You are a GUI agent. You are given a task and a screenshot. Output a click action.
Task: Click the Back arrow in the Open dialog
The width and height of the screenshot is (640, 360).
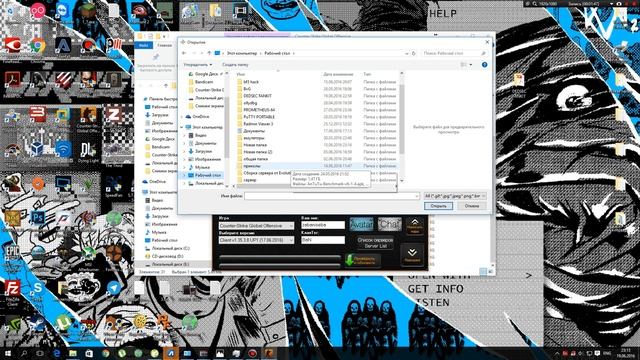[184, 53]
